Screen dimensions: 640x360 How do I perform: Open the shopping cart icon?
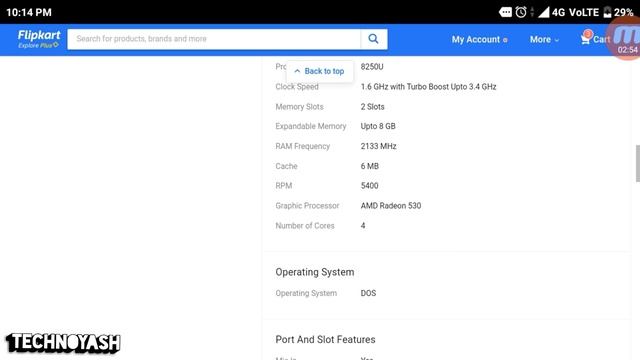coord(586,38)
